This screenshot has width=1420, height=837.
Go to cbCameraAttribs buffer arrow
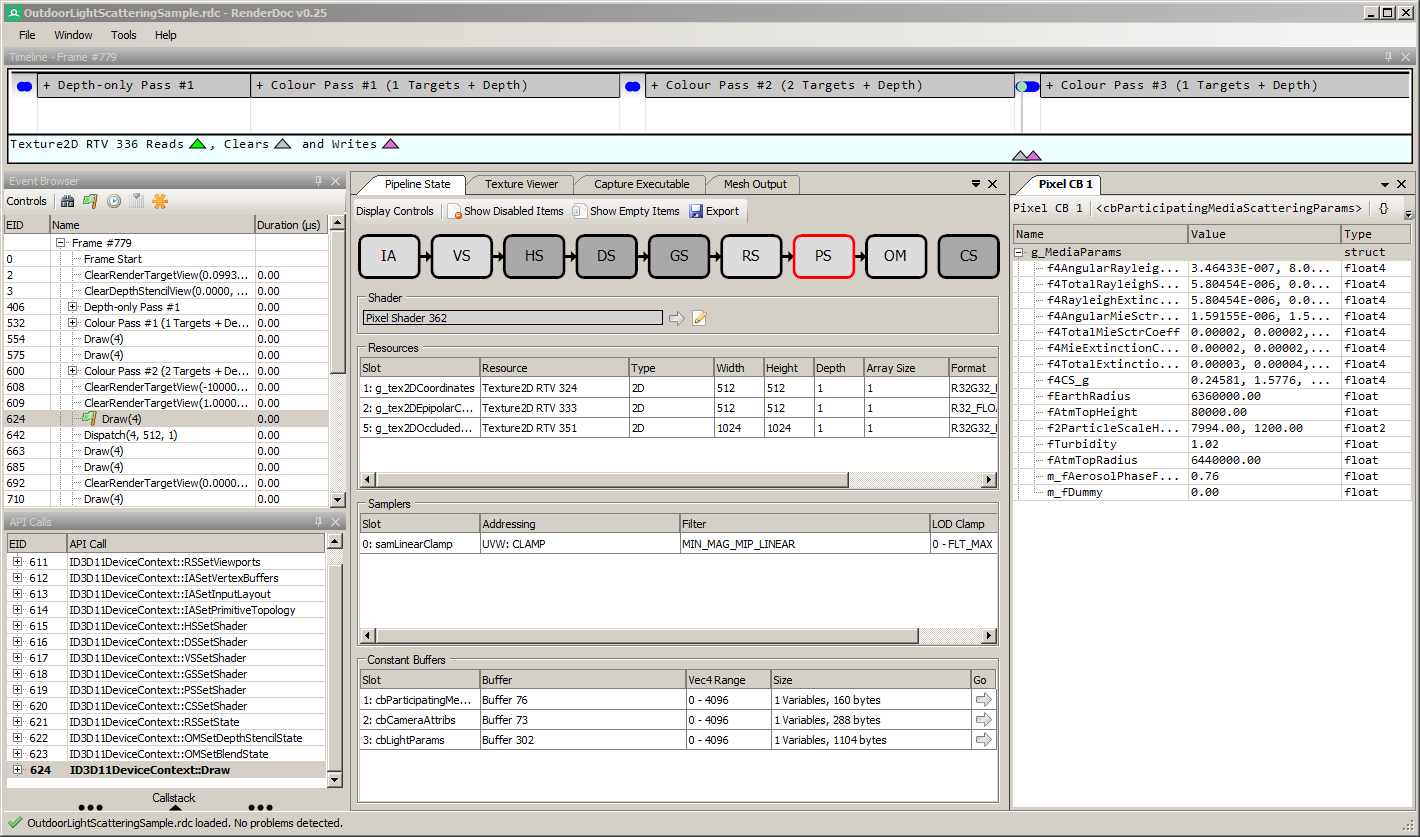tap(983, 720)
